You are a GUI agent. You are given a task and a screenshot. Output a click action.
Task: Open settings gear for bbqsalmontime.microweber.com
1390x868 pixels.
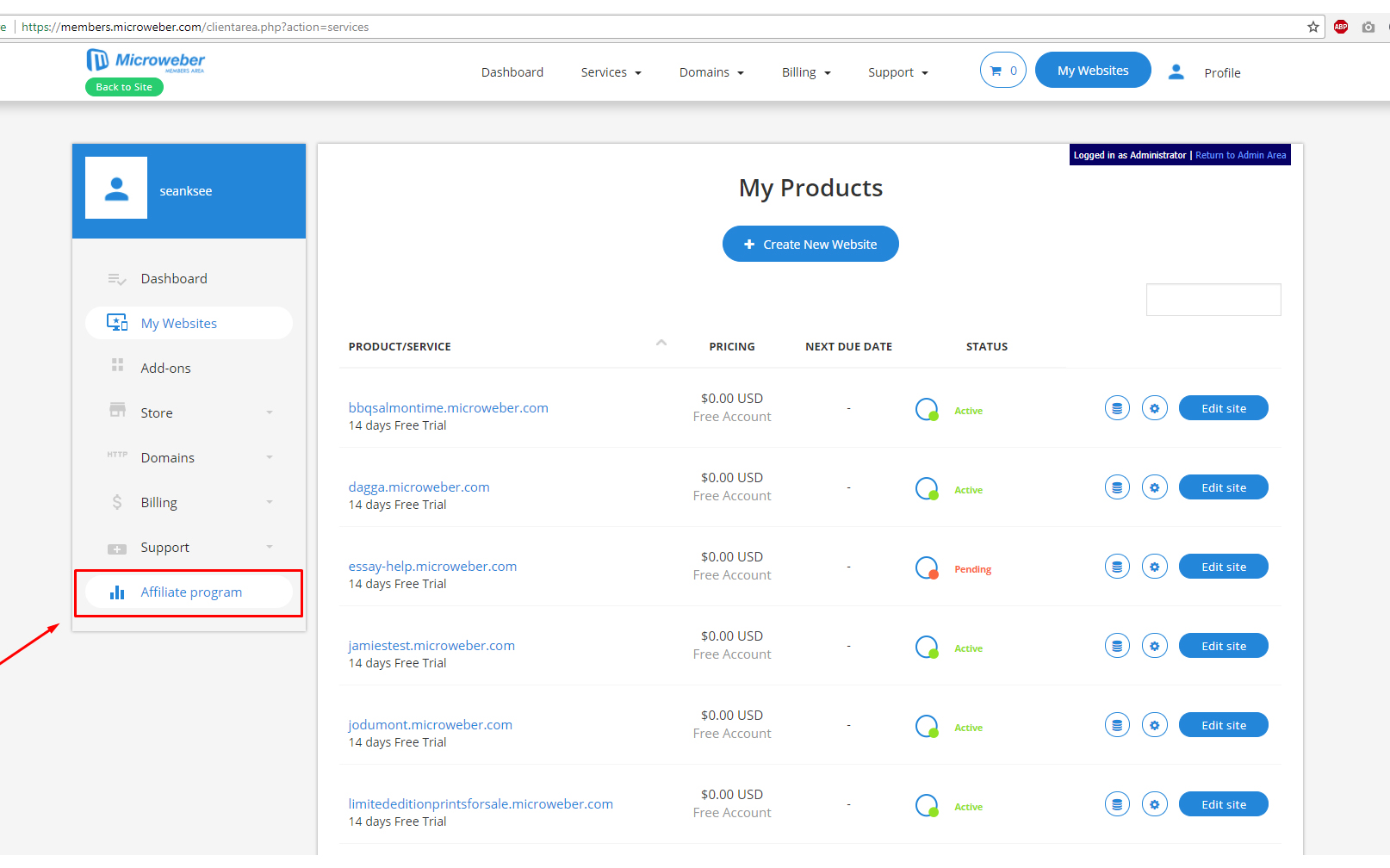click(1155, 408)
